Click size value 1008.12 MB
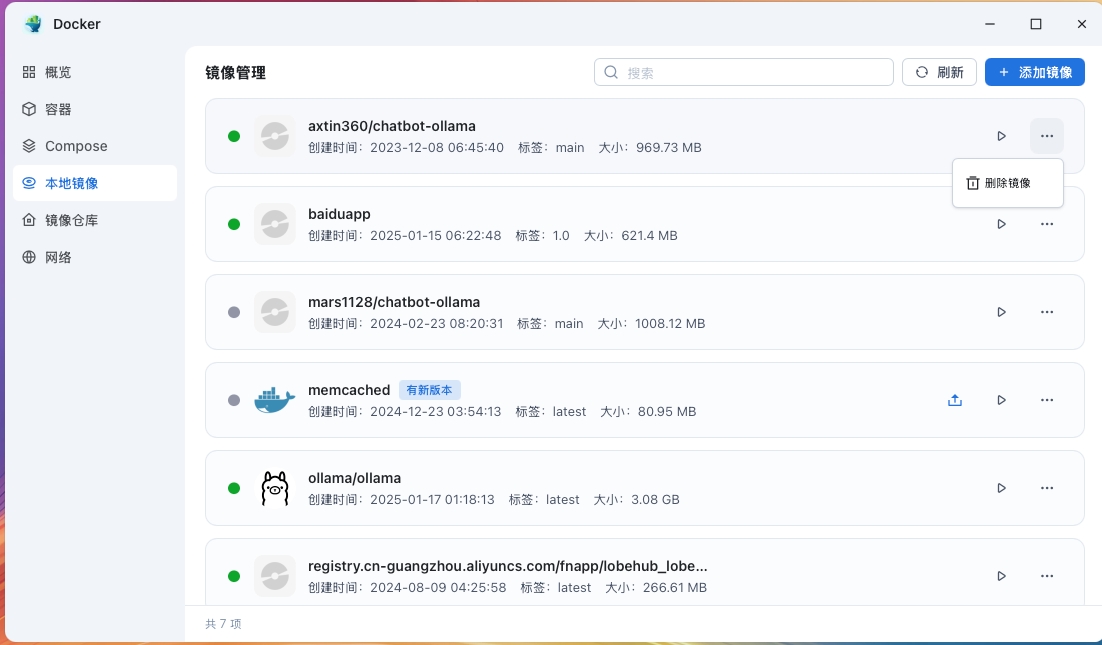The height and width of the screenshot is (645, 1102). [670, 324]
